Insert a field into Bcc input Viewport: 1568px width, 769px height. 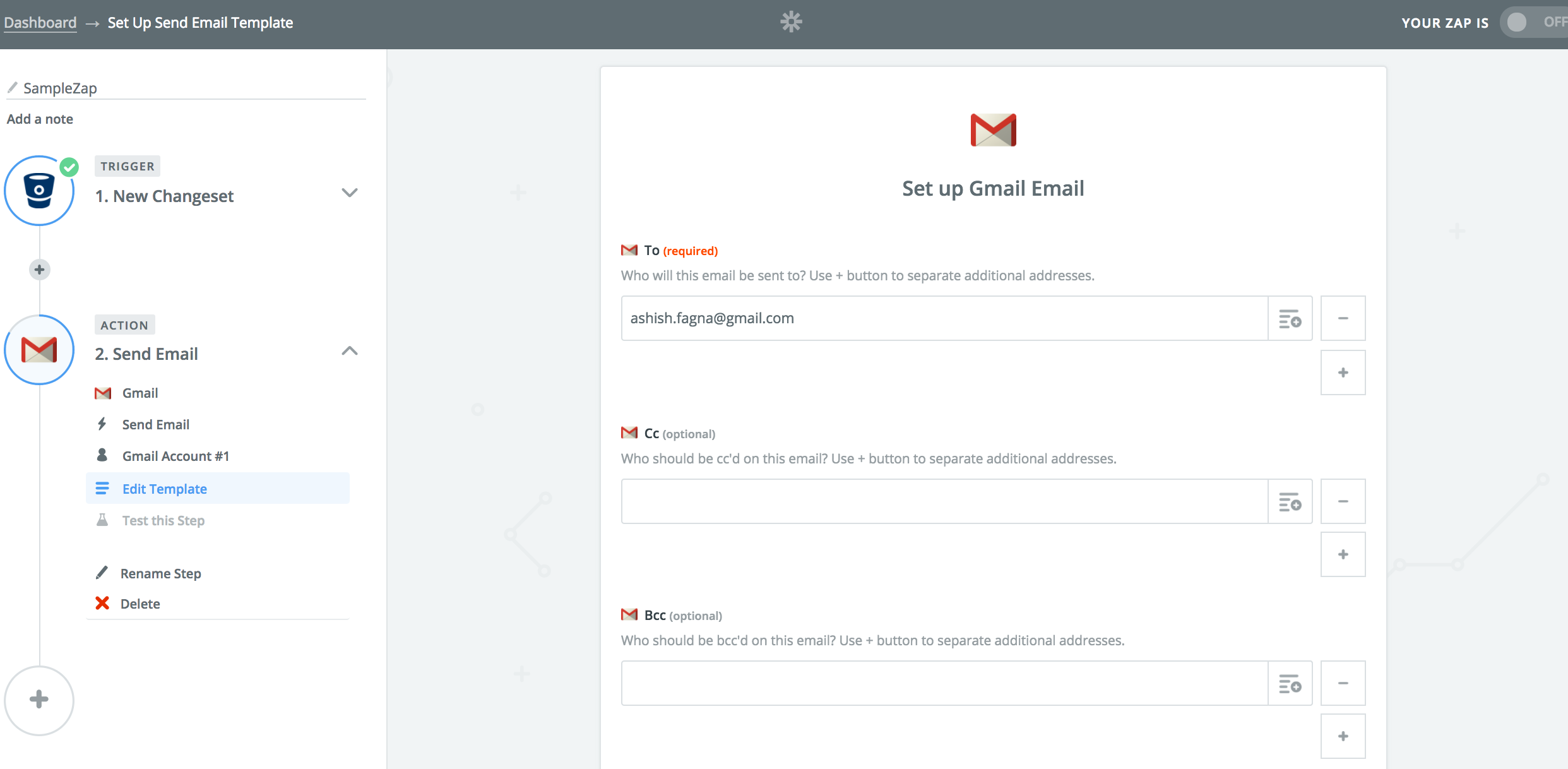tap(1290, 683)
